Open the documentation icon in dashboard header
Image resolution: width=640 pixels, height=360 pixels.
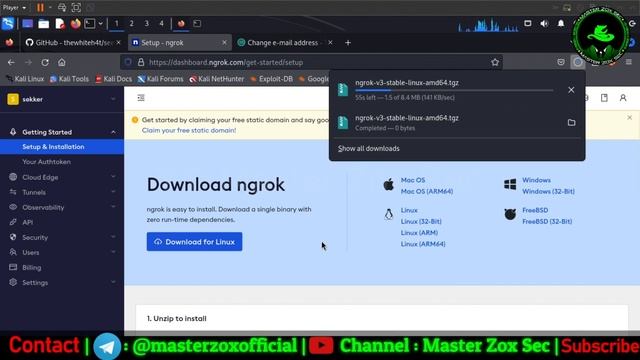tap(604, 98)
